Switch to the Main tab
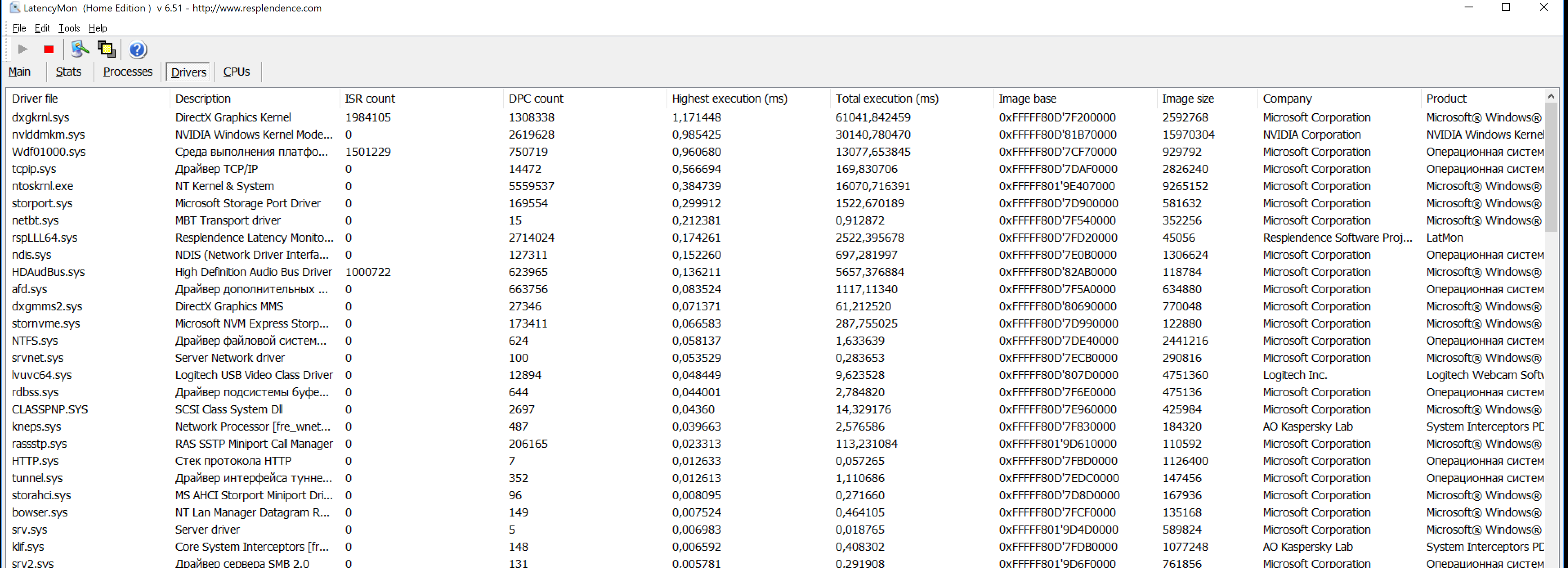This screenshot has height=568, width=1568. click(x=20, y=72)
